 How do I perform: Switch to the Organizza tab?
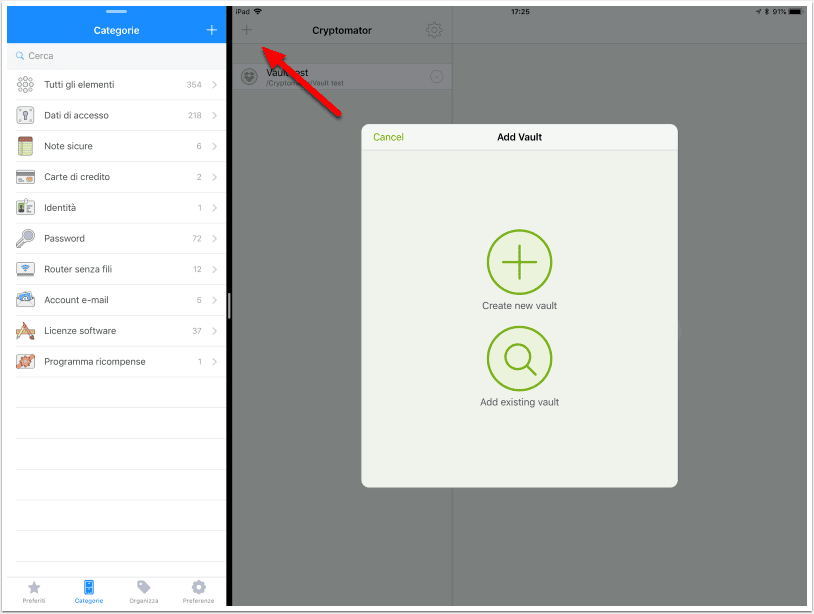pos(144,592)
